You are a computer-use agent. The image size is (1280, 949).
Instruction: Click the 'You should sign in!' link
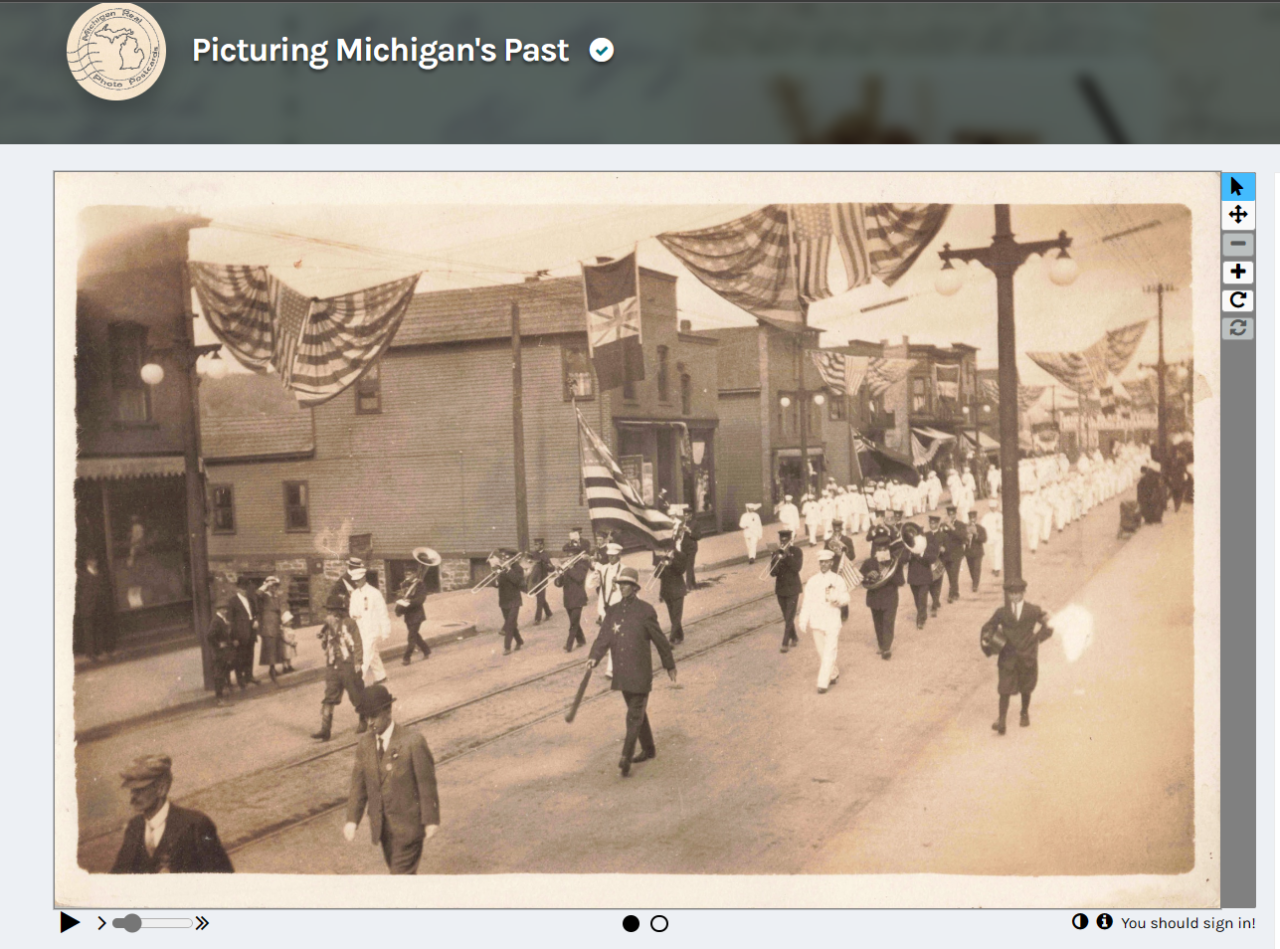pyautogui.click(x=1188, y=923)
